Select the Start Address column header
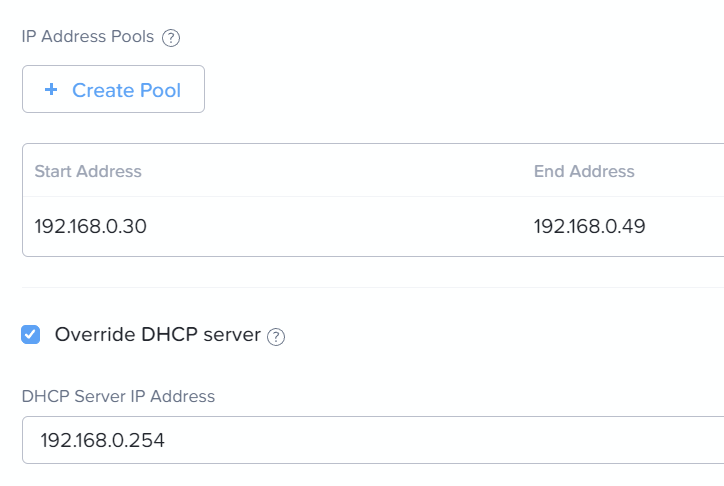This screenshot has width=724, height=486. pos(88,171)
